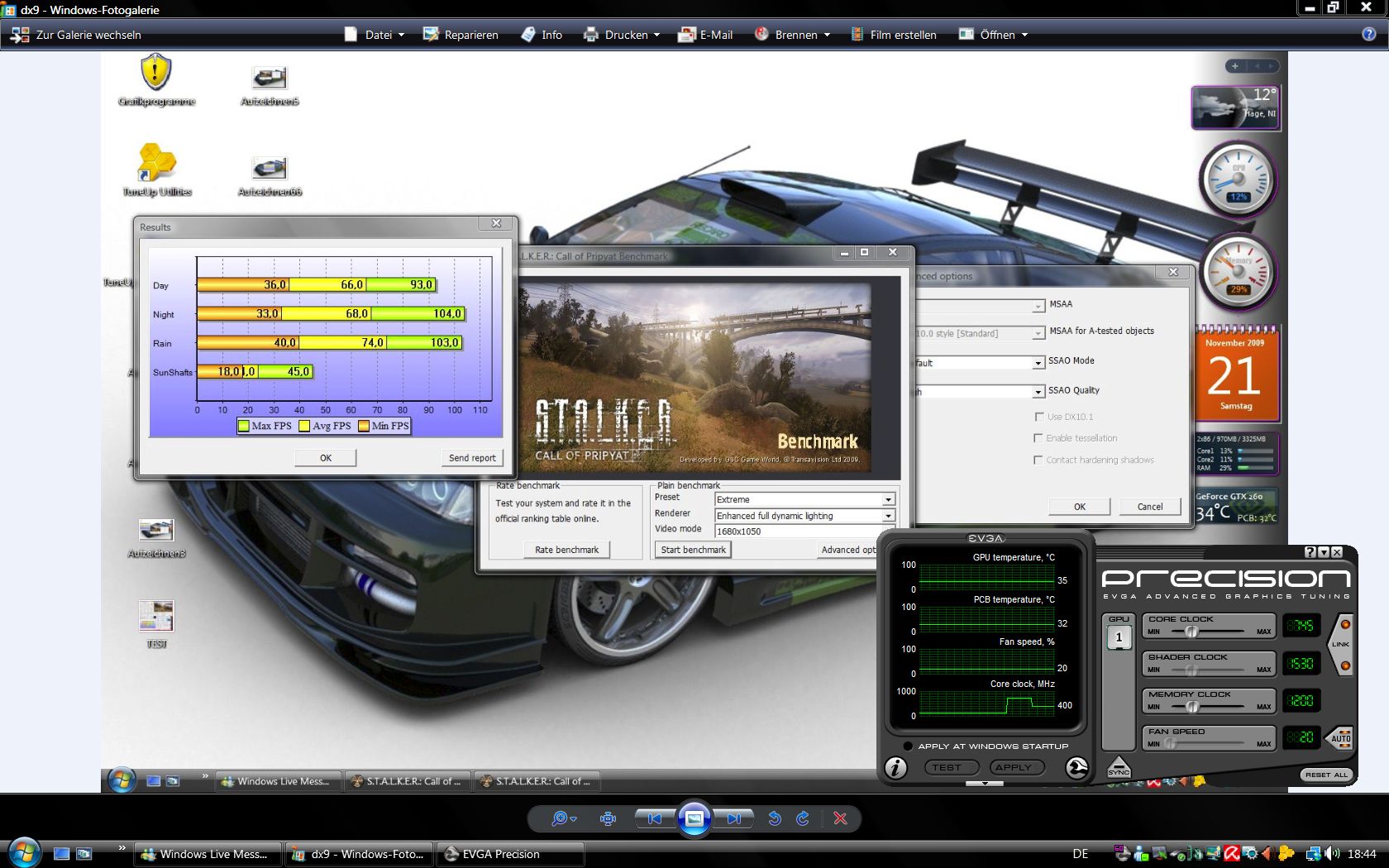
Task: Adjust the Shader Clock slider
Action: 1191,670
